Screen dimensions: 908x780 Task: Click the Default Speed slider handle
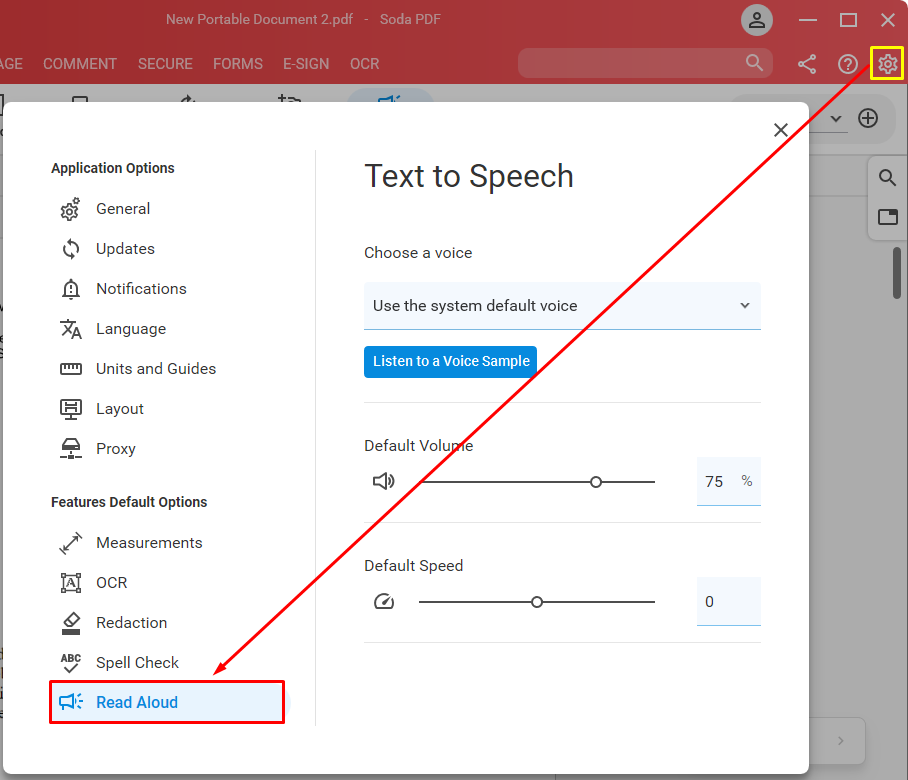point(537,602)
